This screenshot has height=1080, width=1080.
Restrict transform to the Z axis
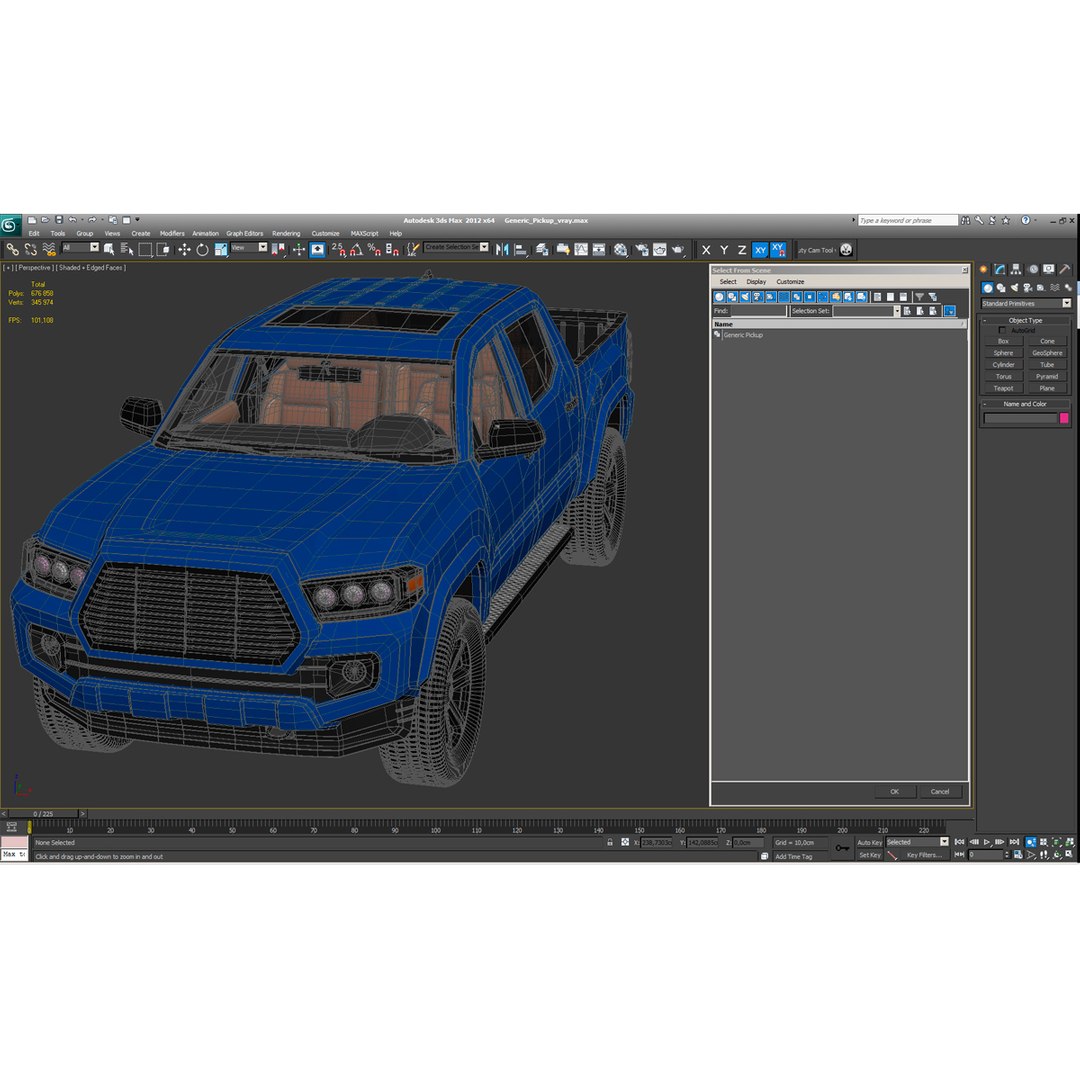(x=742, y=250)
